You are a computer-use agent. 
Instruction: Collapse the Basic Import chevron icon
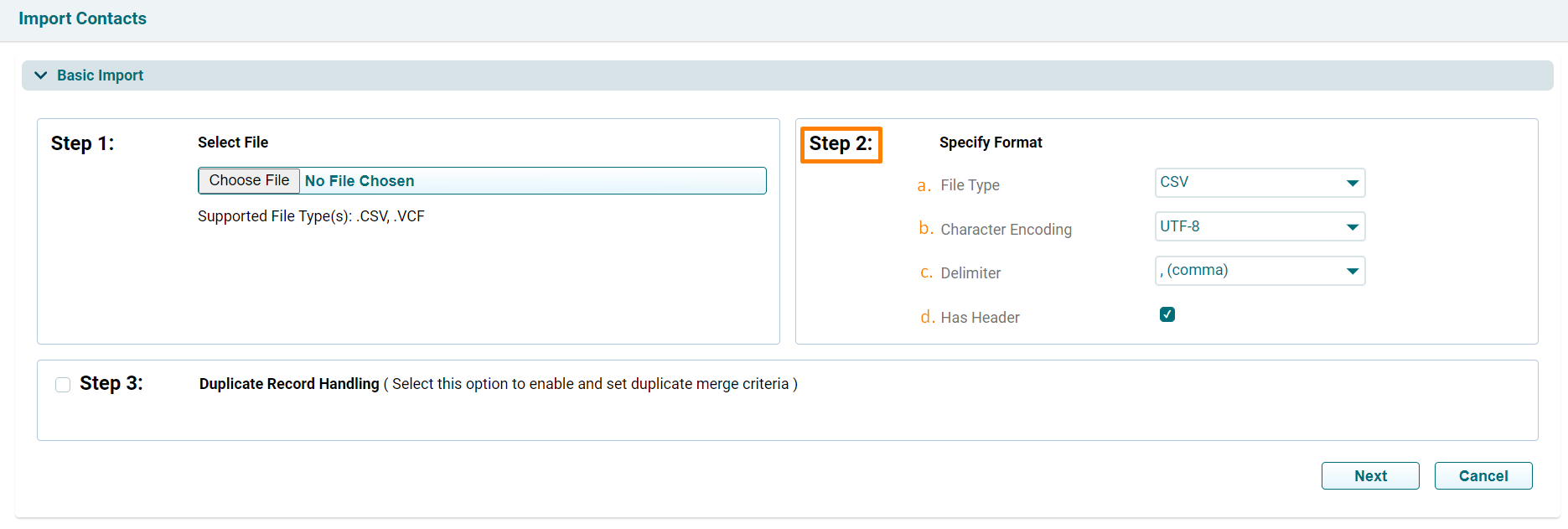click(40, 75)
